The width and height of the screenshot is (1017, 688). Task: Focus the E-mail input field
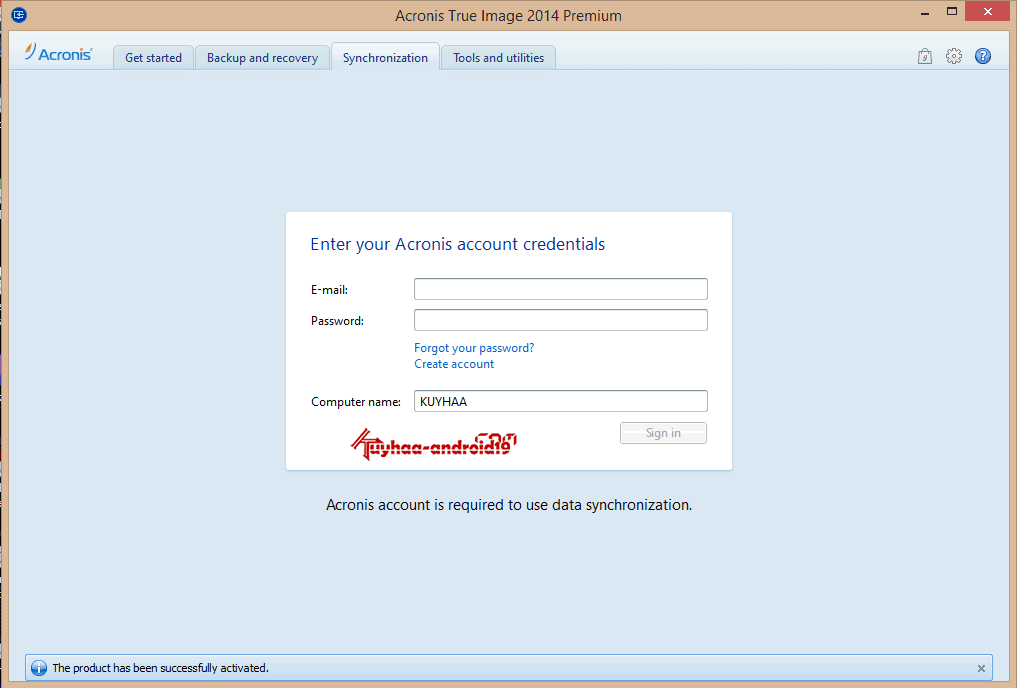(x=560, y=289)
